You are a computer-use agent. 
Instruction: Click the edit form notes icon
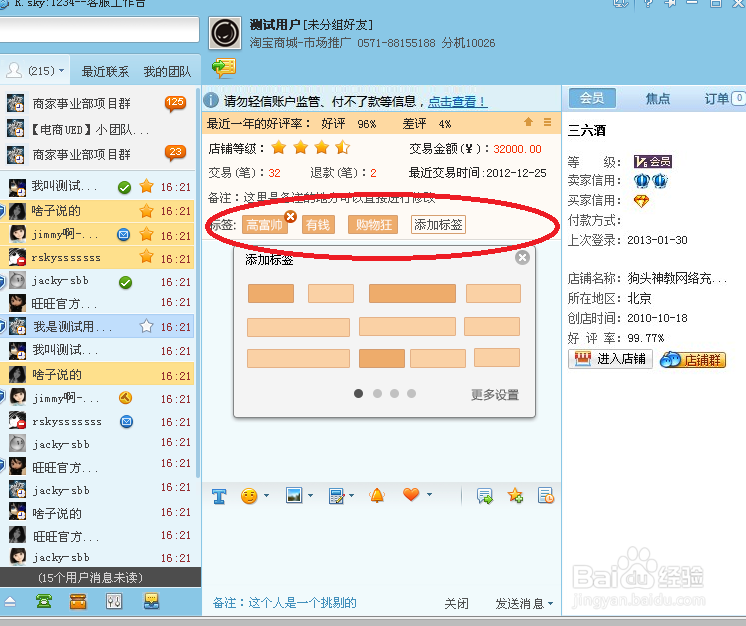click(x=336, y=496)
